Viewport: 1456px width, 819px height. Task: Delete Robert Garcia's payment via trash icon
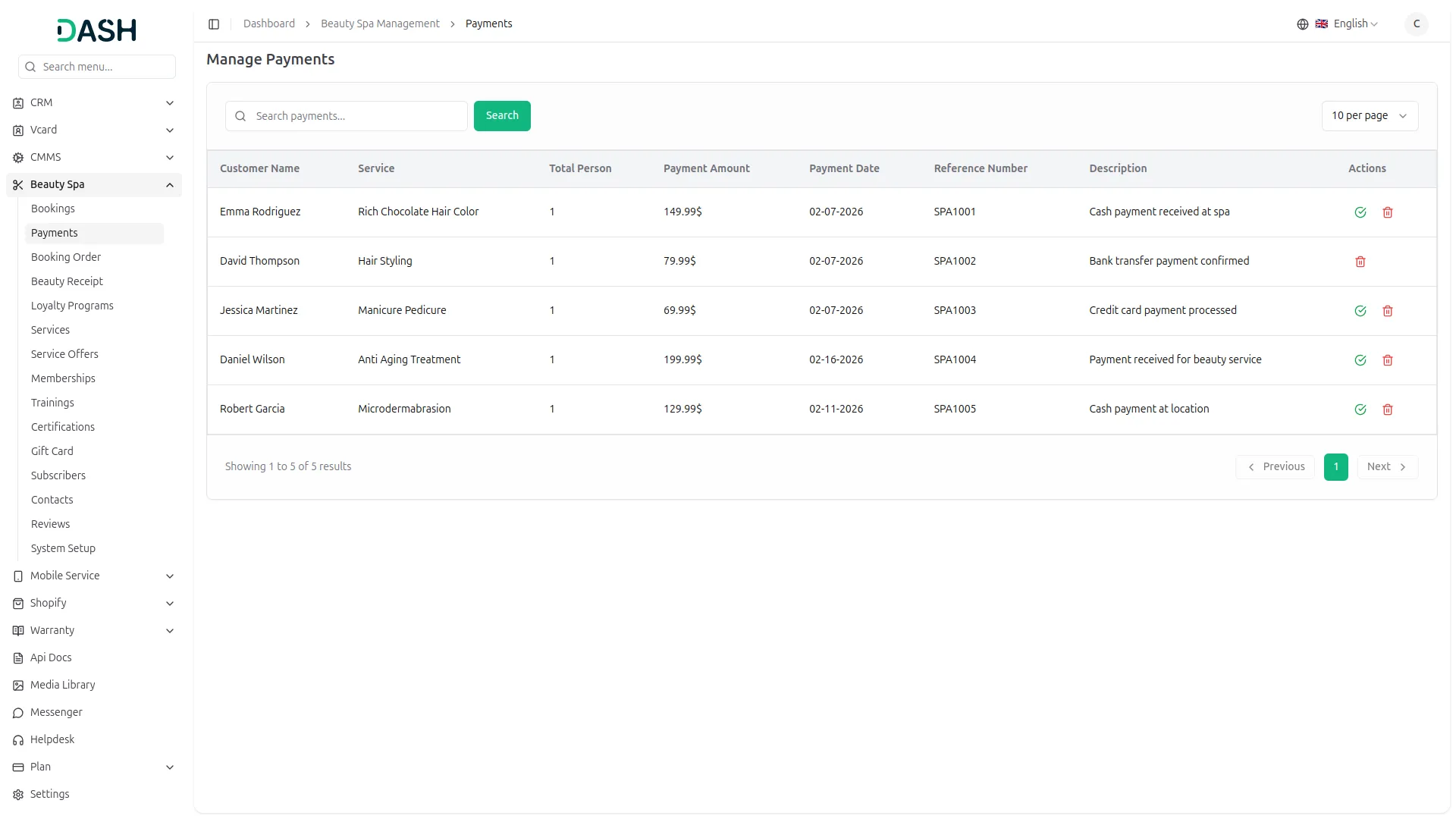coord(1388,409)
